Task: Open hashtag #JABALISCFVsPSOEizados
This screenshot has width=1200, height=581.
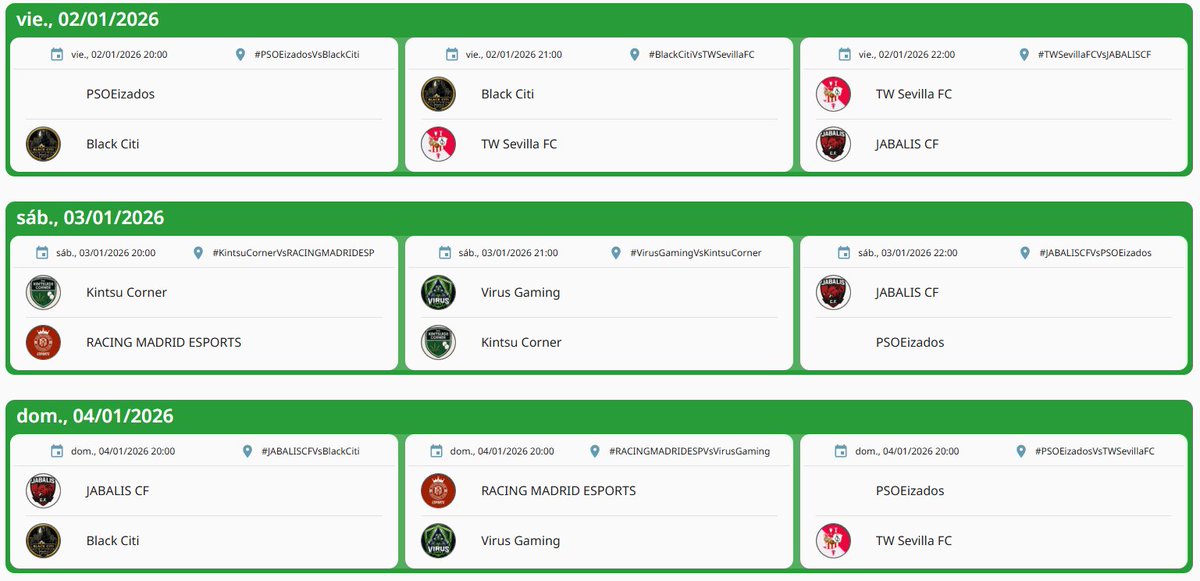Action: [x=1095, y=253]
